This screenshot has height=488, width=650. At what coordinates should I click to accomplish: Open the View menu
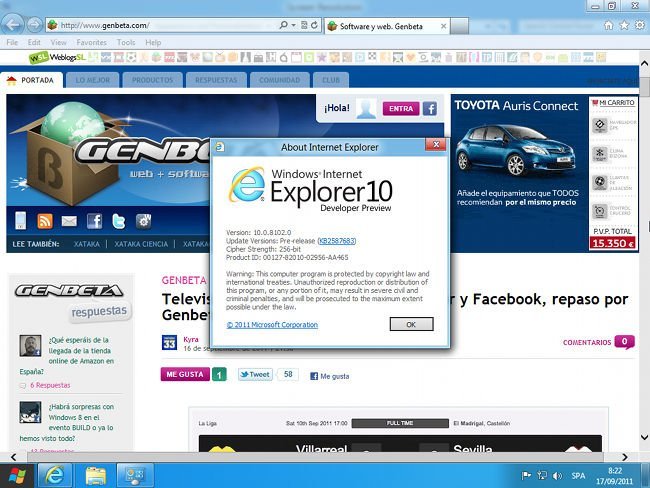58,42
